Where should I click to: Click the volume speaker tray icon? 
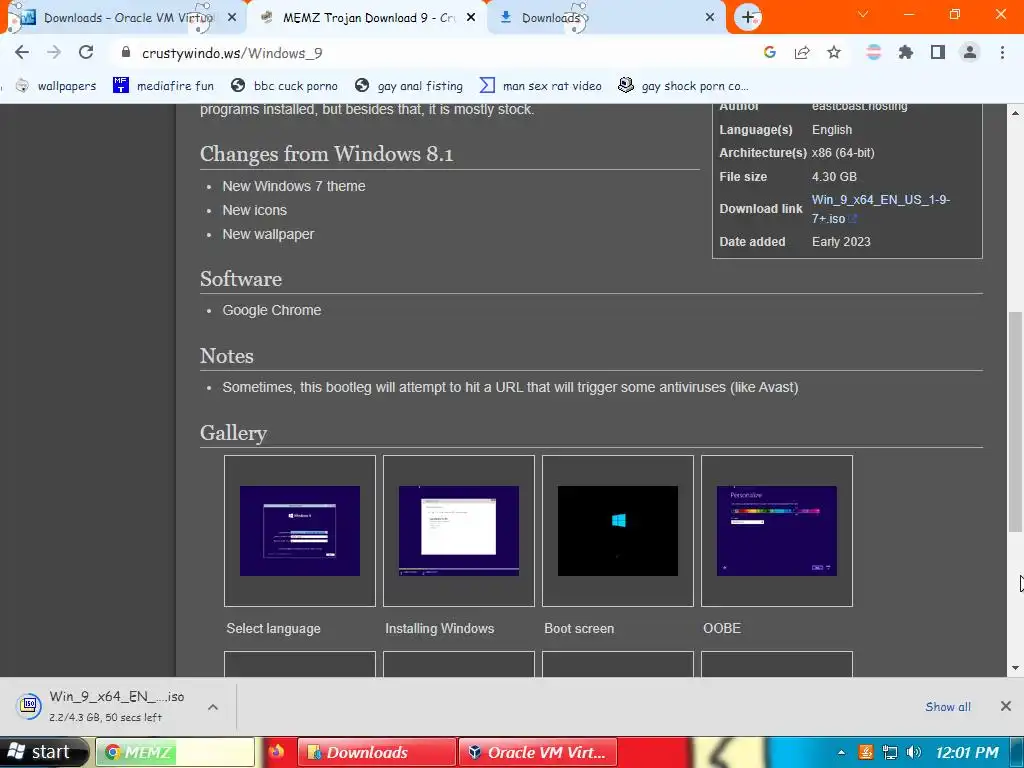pos(914,752)
